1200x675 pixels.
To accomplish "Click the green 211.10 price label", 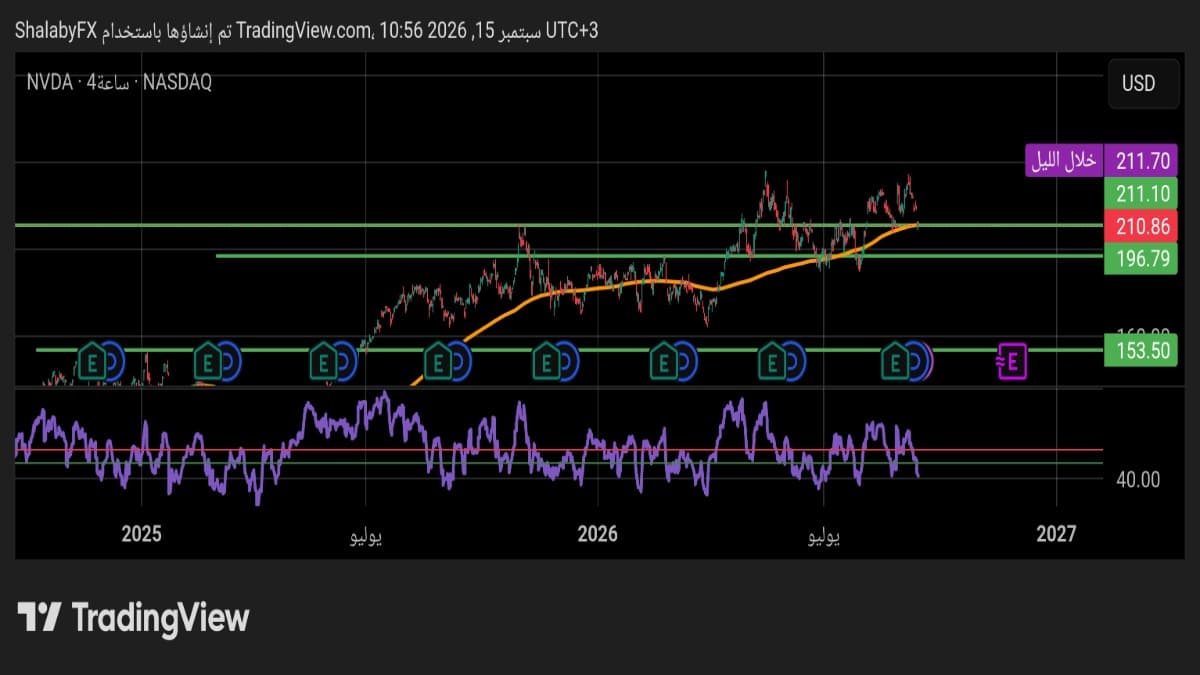I will click(x=1141, y=193).
